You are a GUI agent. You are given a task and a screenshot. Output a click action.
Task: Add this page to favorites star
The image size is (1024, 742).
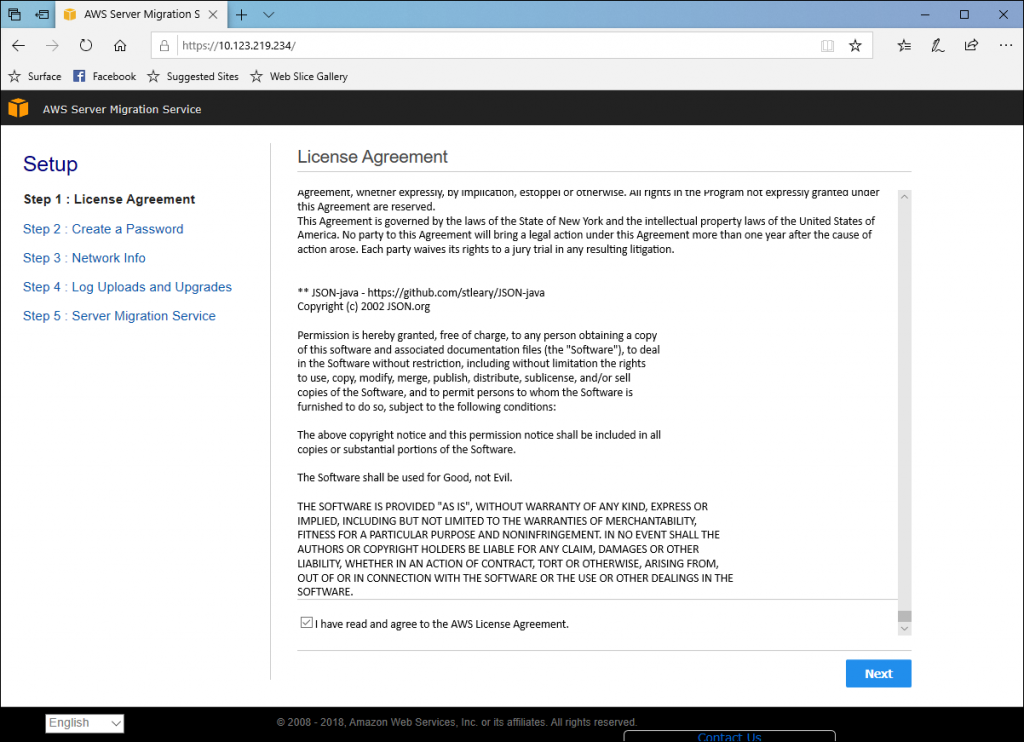pos(855,45)
